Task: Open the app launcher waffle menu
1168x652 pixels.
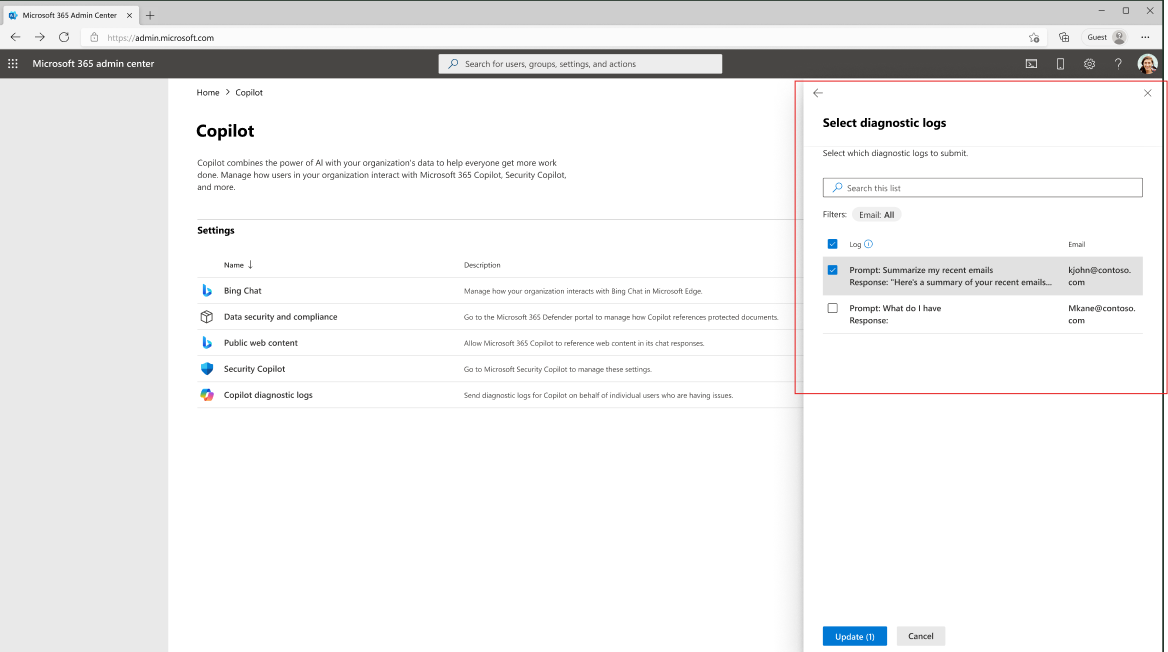Action: 13,64
